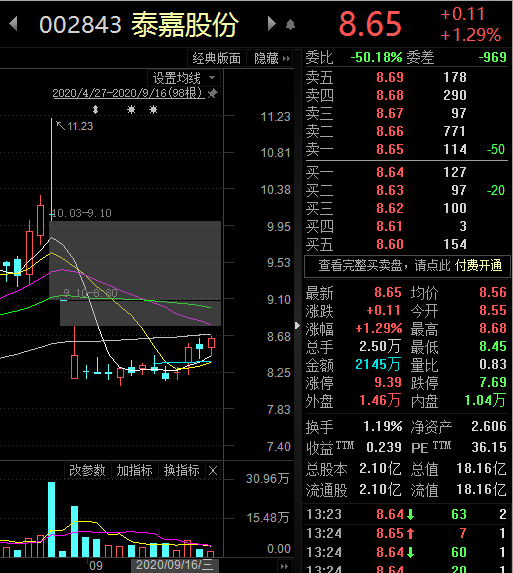Click the second star event marker
Viewport: 513px width, 573px height.
click(x=153, y=110)
